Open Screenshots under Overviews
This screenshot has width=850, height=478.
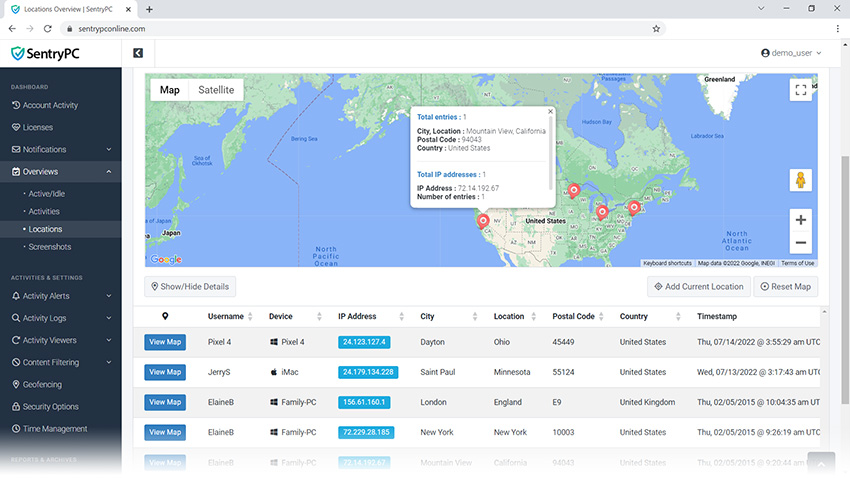coord(50,247)
